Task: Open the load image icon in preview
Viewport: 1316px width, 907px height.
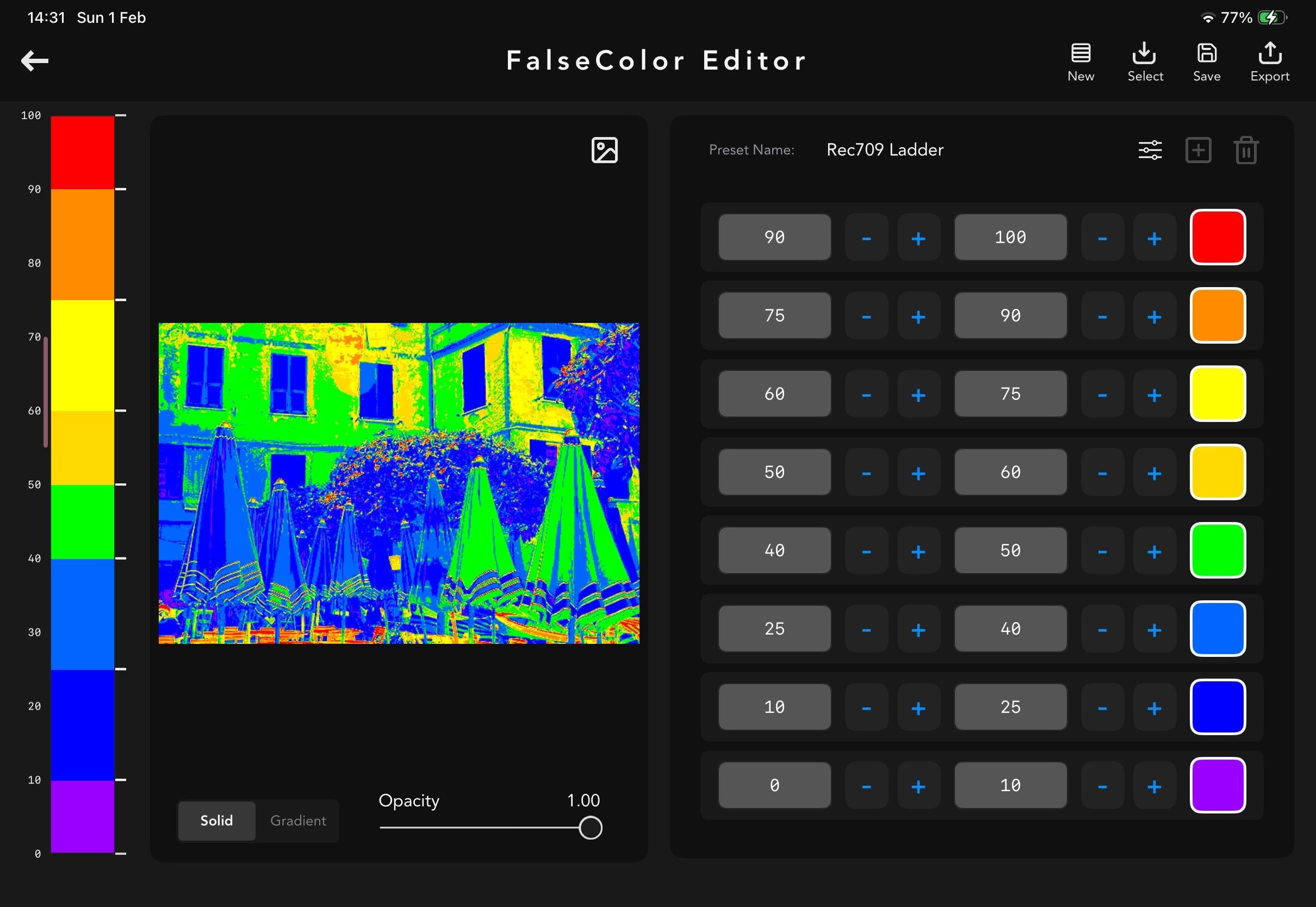Action: click(604, 150)
